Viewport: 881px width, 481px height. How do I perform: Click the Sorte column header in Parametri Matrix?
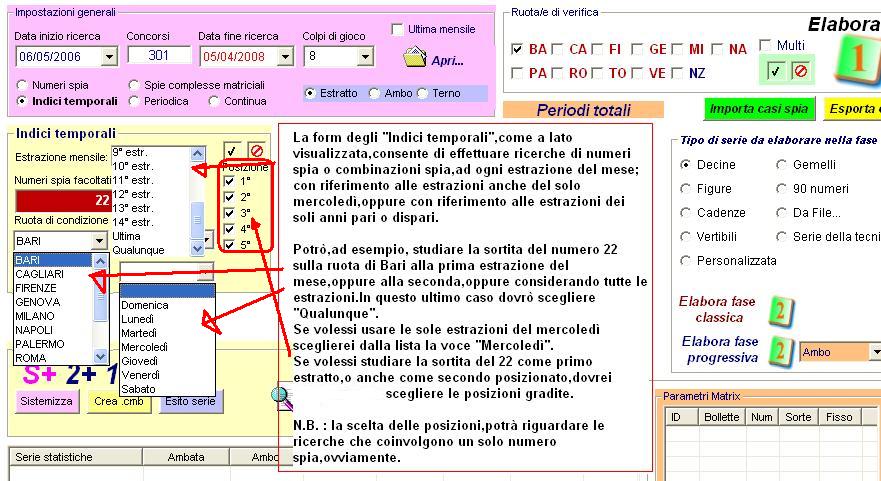pyautogui.click(x=798, y=417)
